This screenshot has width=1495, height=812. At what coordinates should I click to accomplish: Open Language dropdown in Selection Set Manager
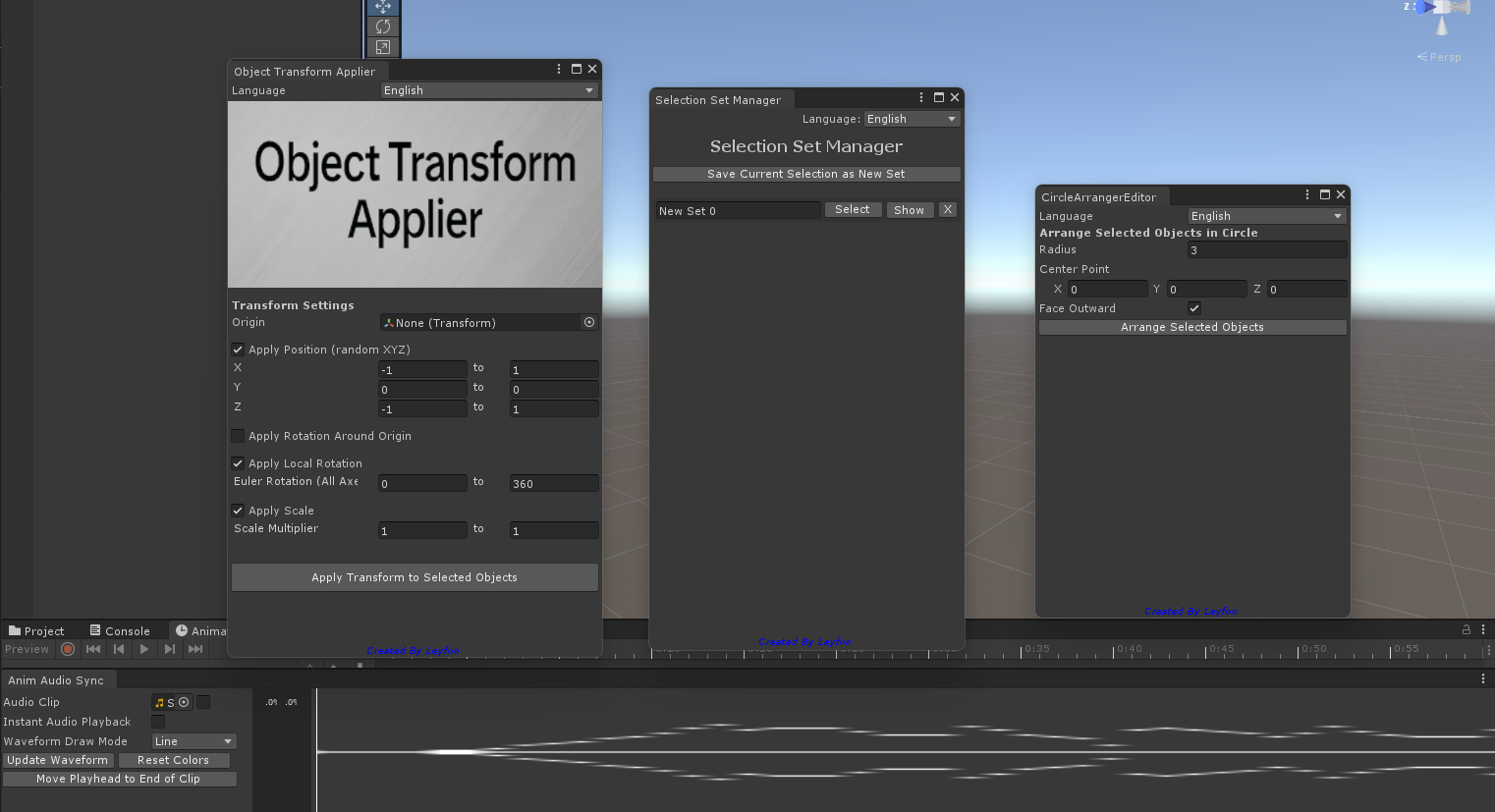912,119
